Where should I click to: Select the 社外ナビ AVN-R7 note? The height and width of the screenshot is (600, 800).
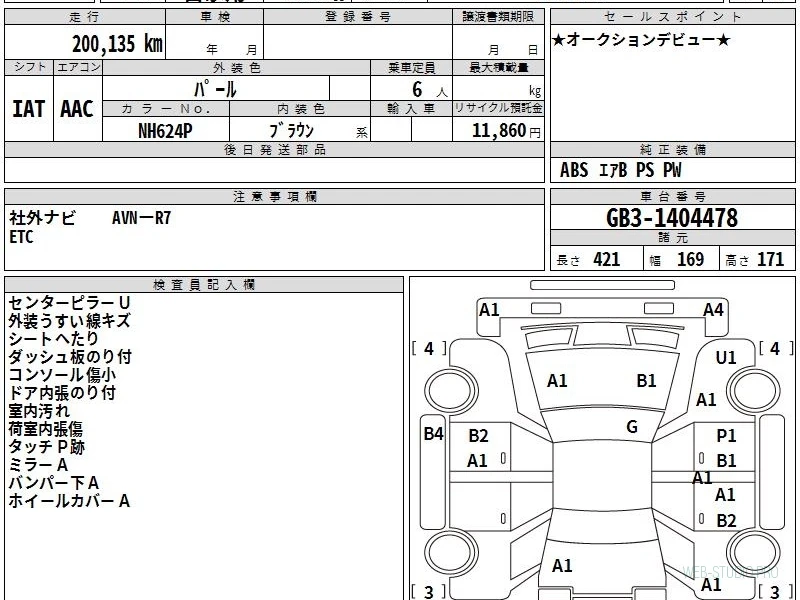pyautogui.click(x=90, y=218)
